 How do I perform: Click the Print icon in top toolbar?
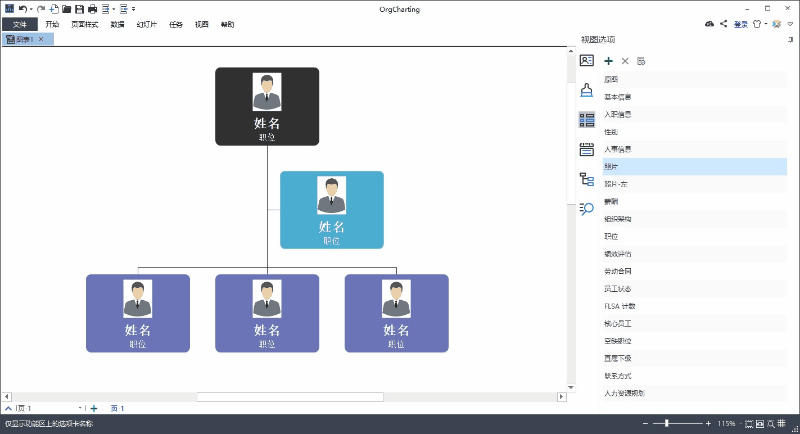pos(92,8)
